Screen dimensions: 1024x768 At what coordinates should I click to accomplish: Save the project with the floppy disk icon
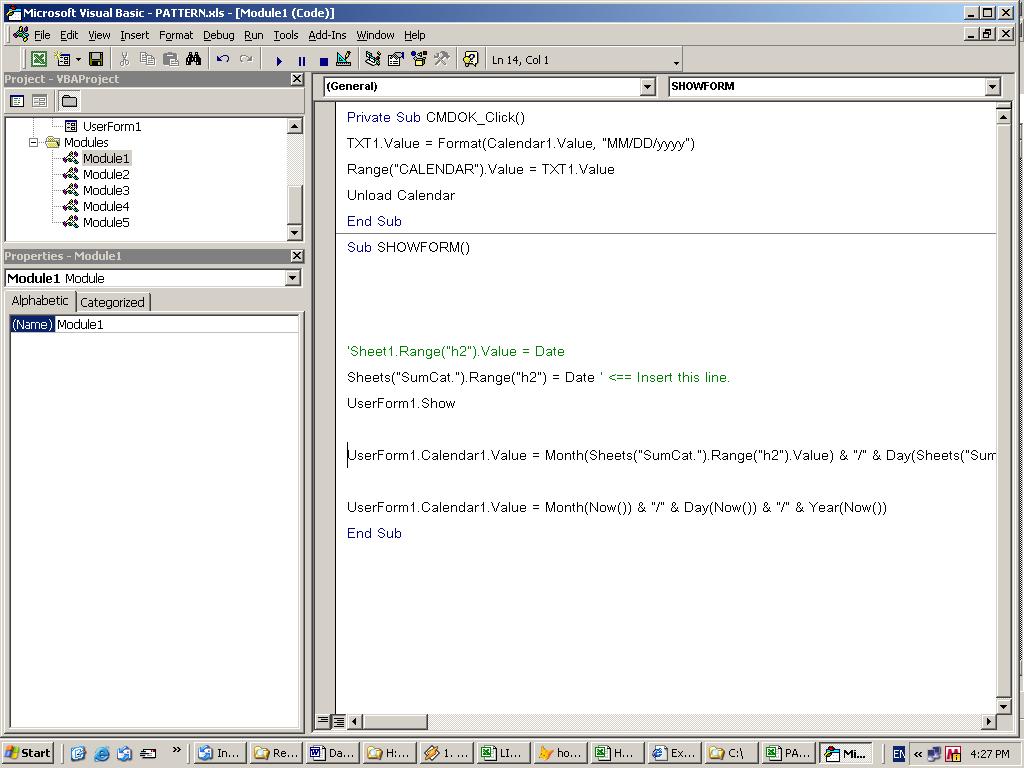(x=96, y=60)
